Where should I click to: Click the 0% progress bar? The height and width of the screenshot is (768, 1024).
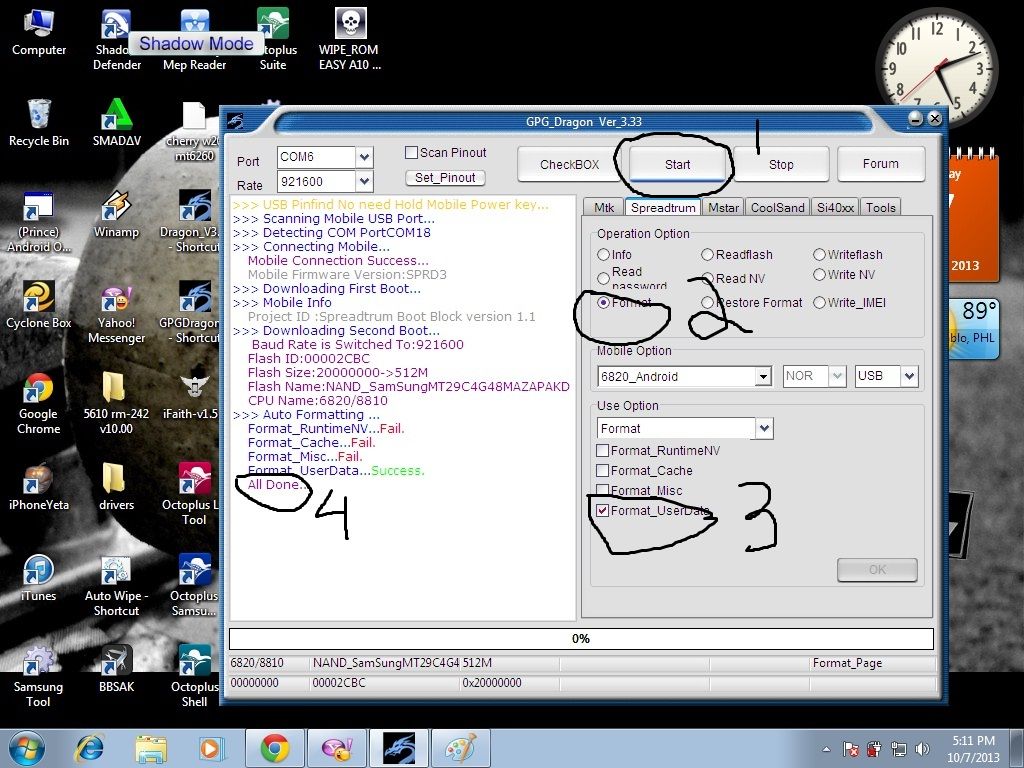coord(581,639)
